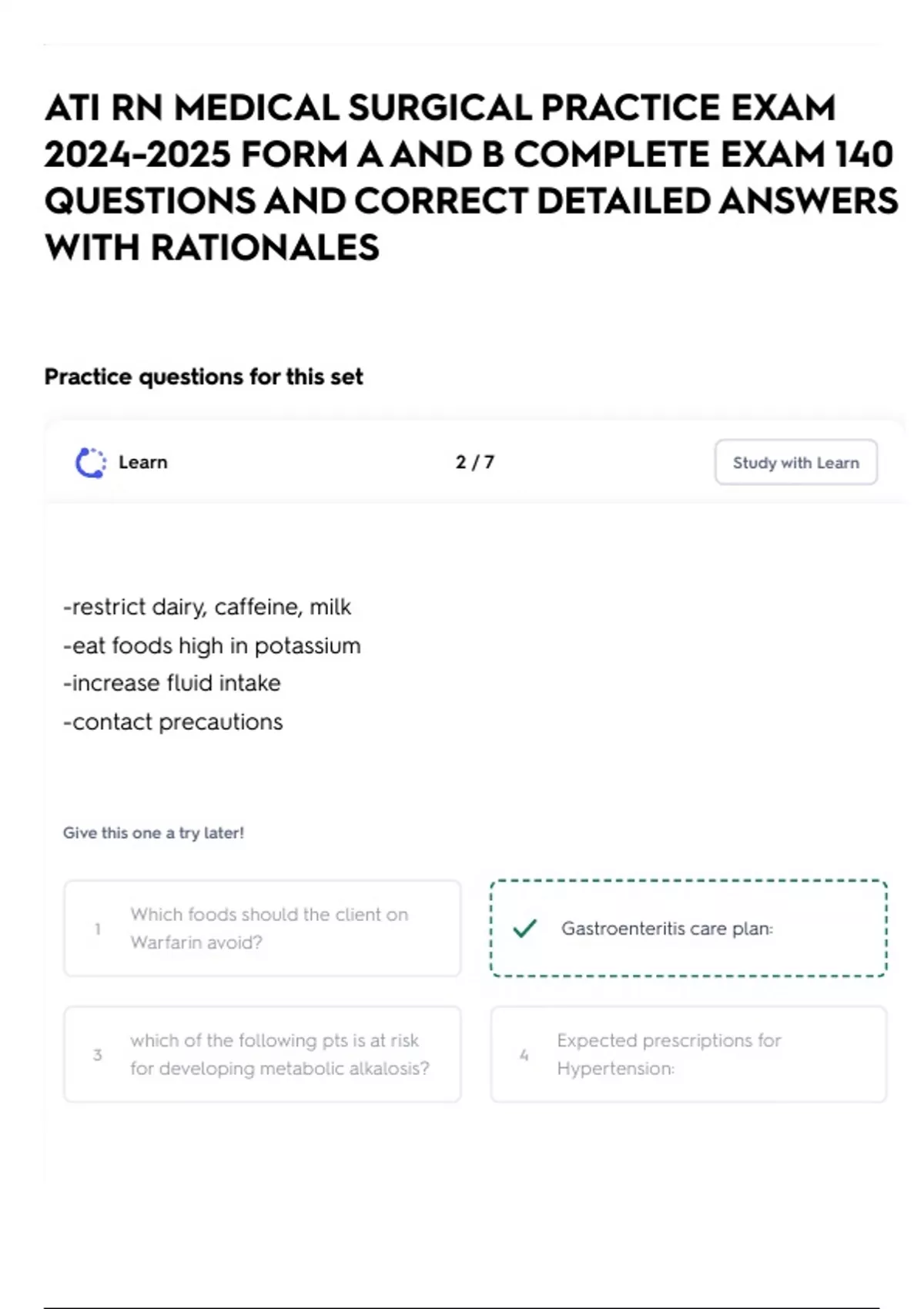This screenshot has width=924, height=1309.
Task: Select the Warfarin foods answer option
Action: [x=263, y=929]
